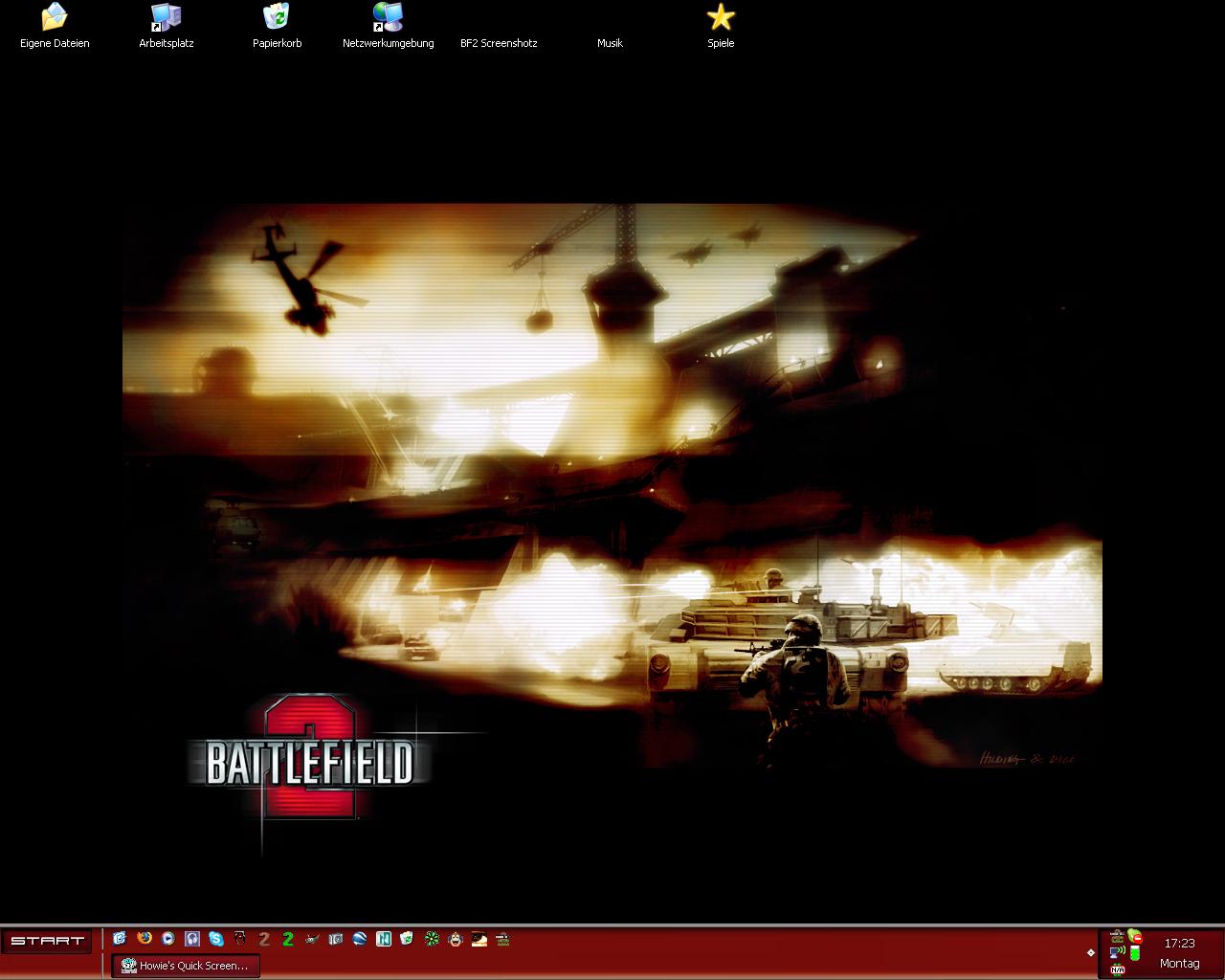Click the dark mask quick launch icon
The image size is (1225, 980).
(240, 939)
